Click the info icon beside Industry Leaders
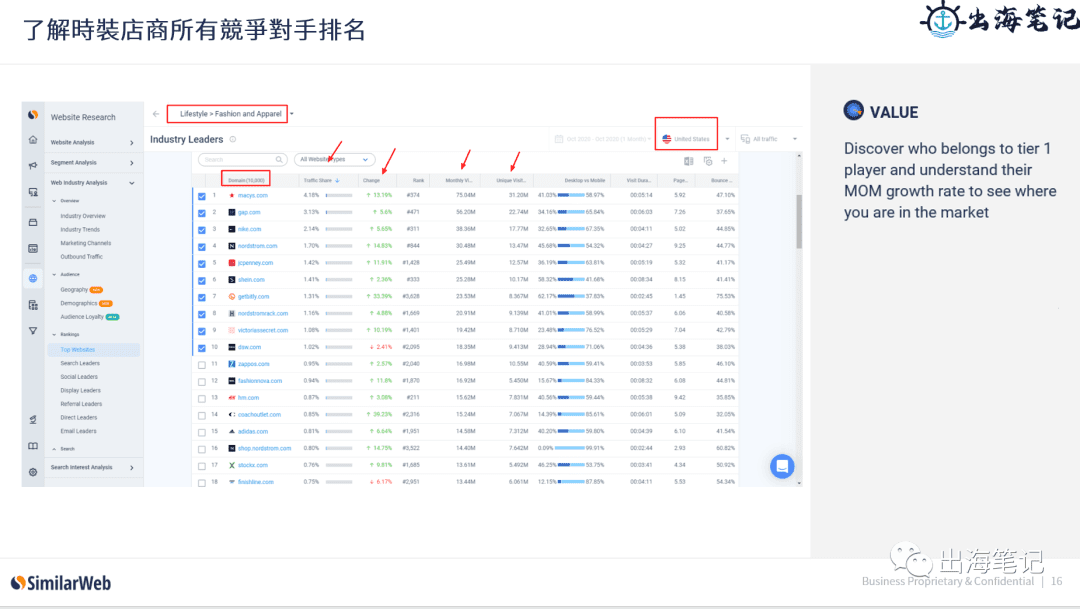This screenshot has width=1080, height=609. click(233, 139)
